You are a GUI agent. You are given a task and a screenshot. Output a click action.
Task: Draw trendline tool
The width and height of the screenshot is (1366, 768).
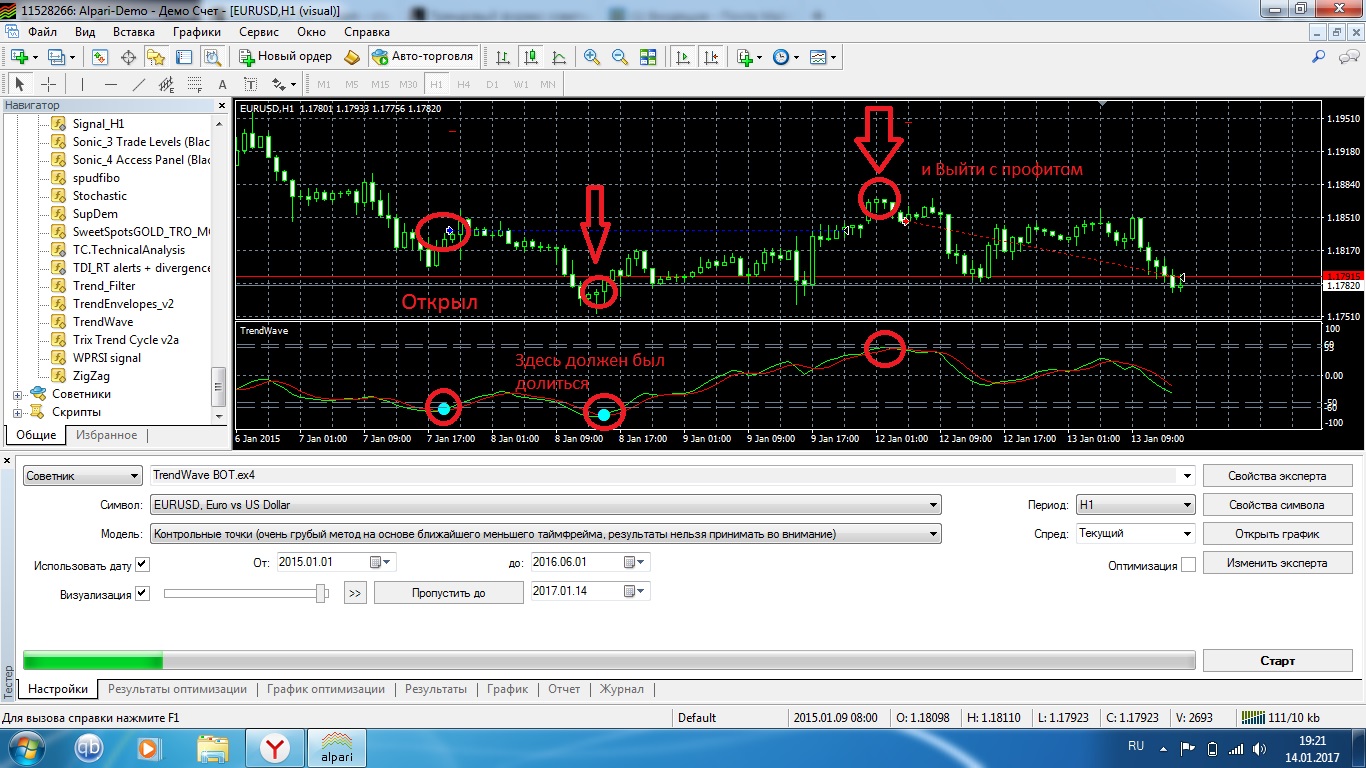139,85
